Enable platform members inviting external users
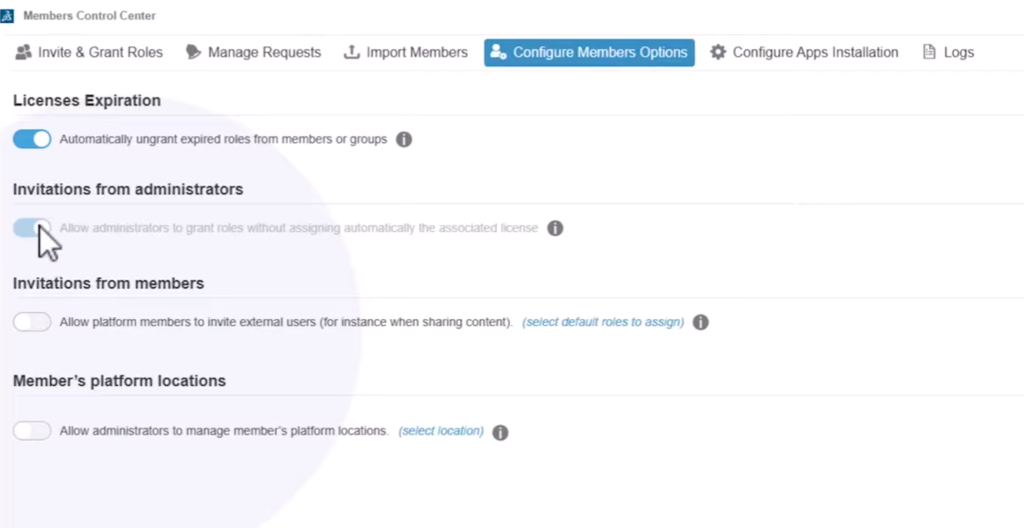This screenshot has height=528, width=1024. tap(32, 322)
